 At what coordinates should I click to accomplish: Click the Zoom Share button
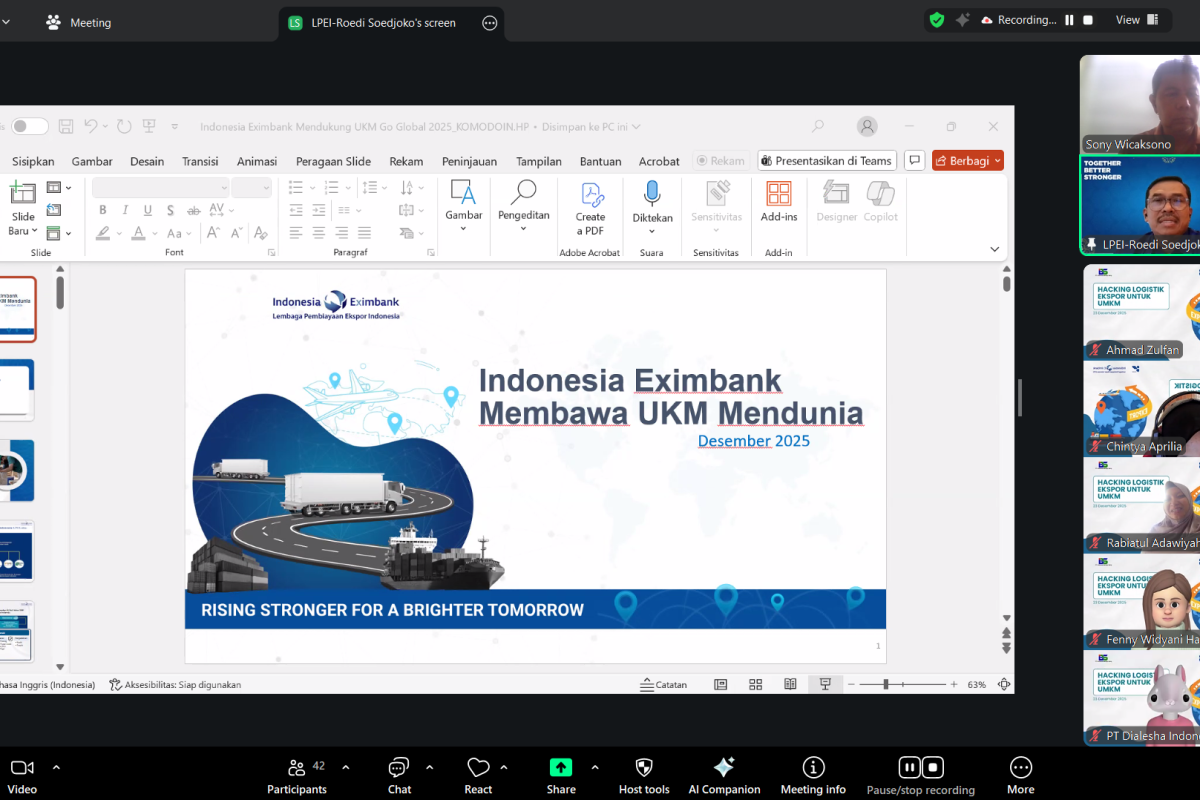point(561,776)
